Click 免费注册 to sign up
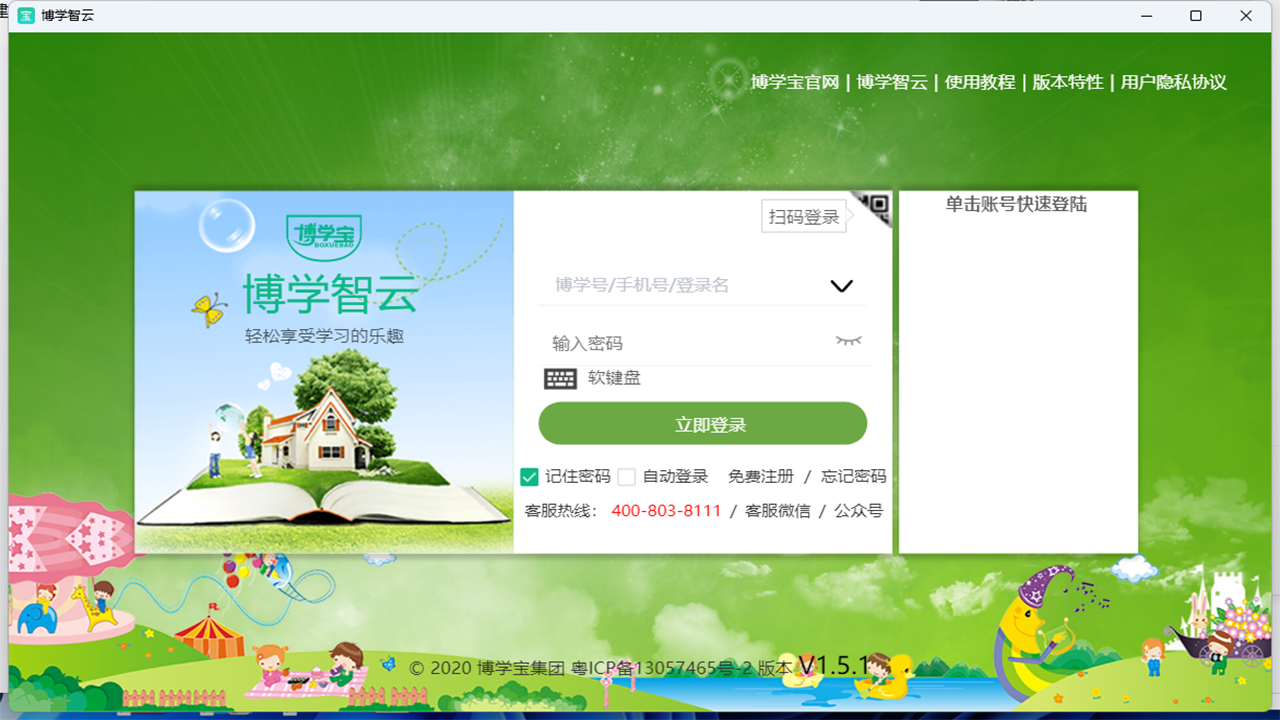The width and height of the screenshot is (1280, 720). click(761, 477)
